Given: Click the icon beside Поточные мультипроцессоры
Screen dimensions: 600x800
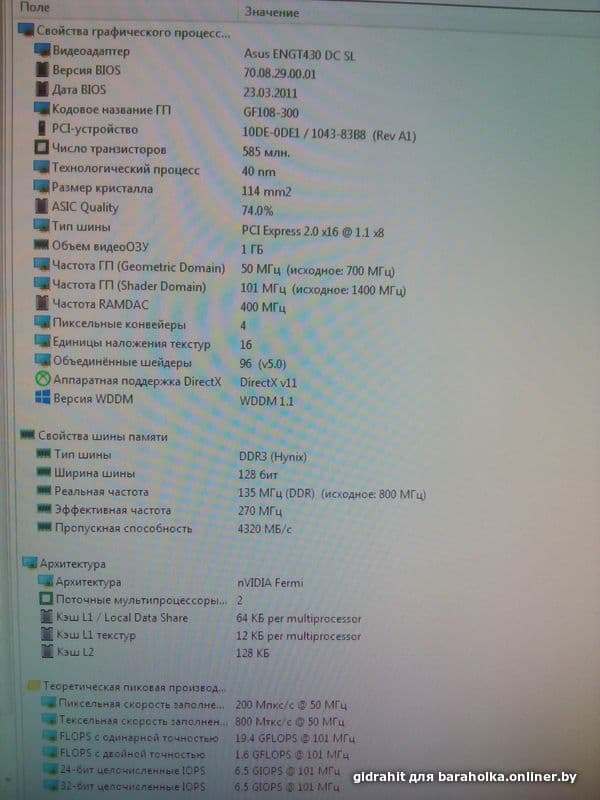Looking at the screenshot, I should (x=46, y=599).
